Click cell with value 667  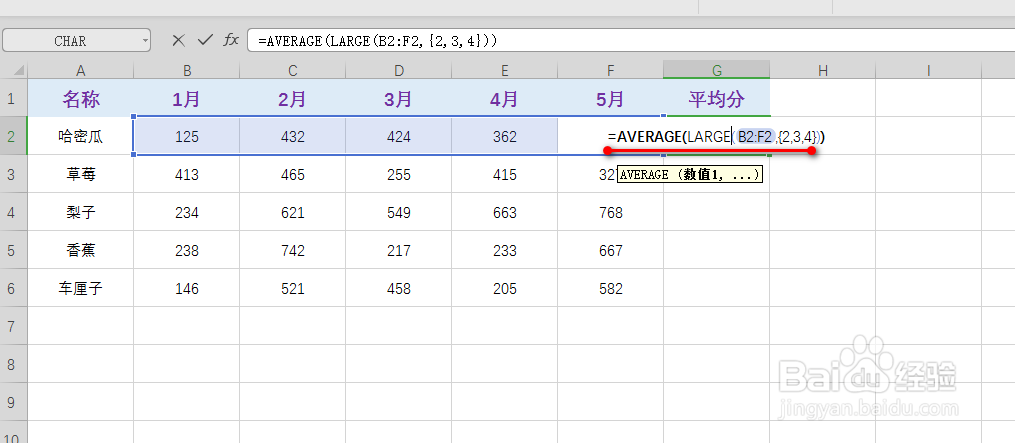point(610,250)
